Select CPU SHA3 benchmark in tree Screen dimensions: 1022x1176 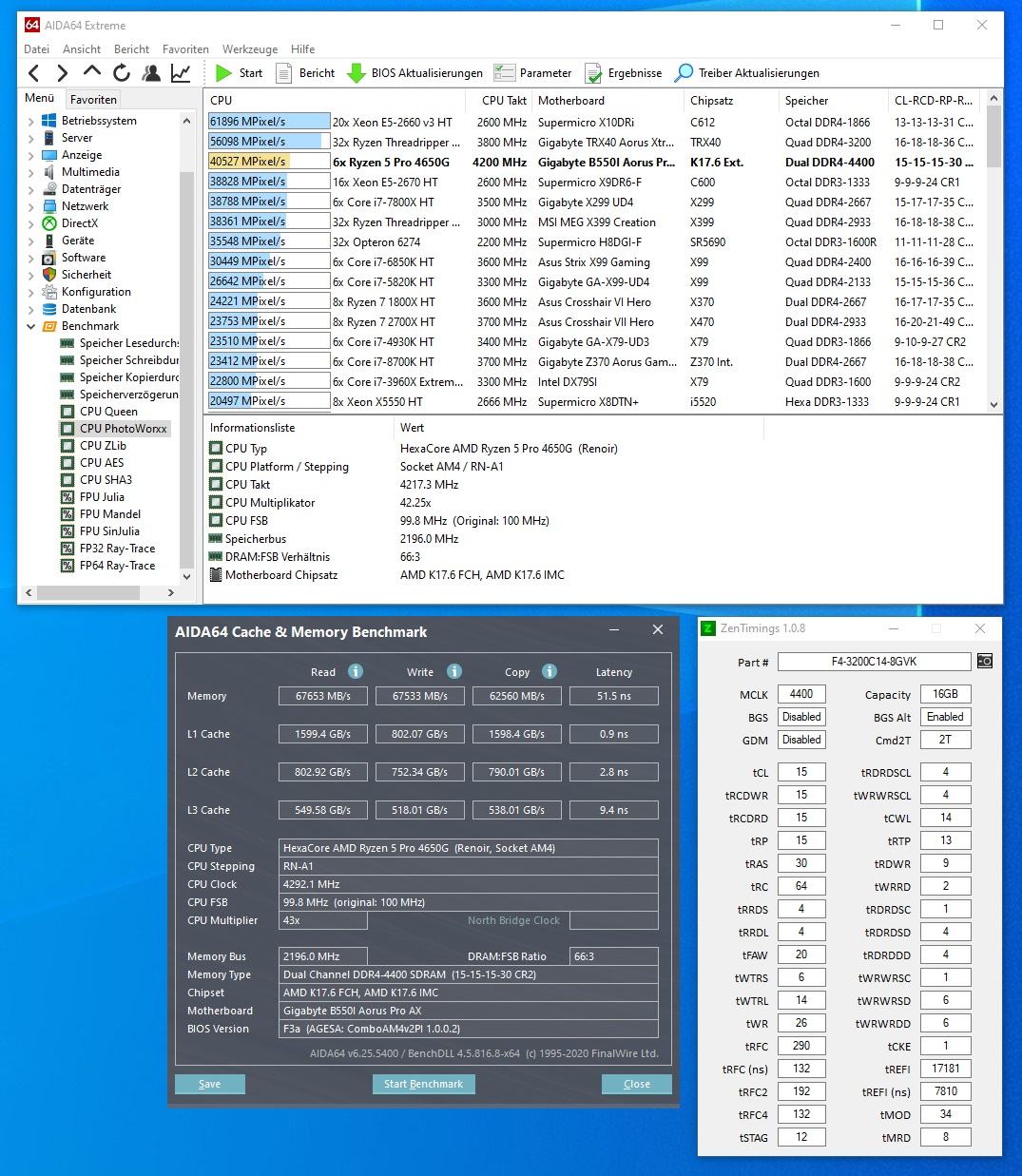pos(106,480)
